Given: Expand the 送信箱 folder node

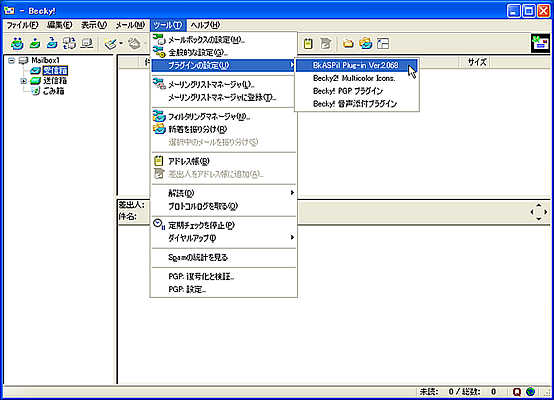Looking at the screenshot, I should pyautogui.click(x=24, y=81).
